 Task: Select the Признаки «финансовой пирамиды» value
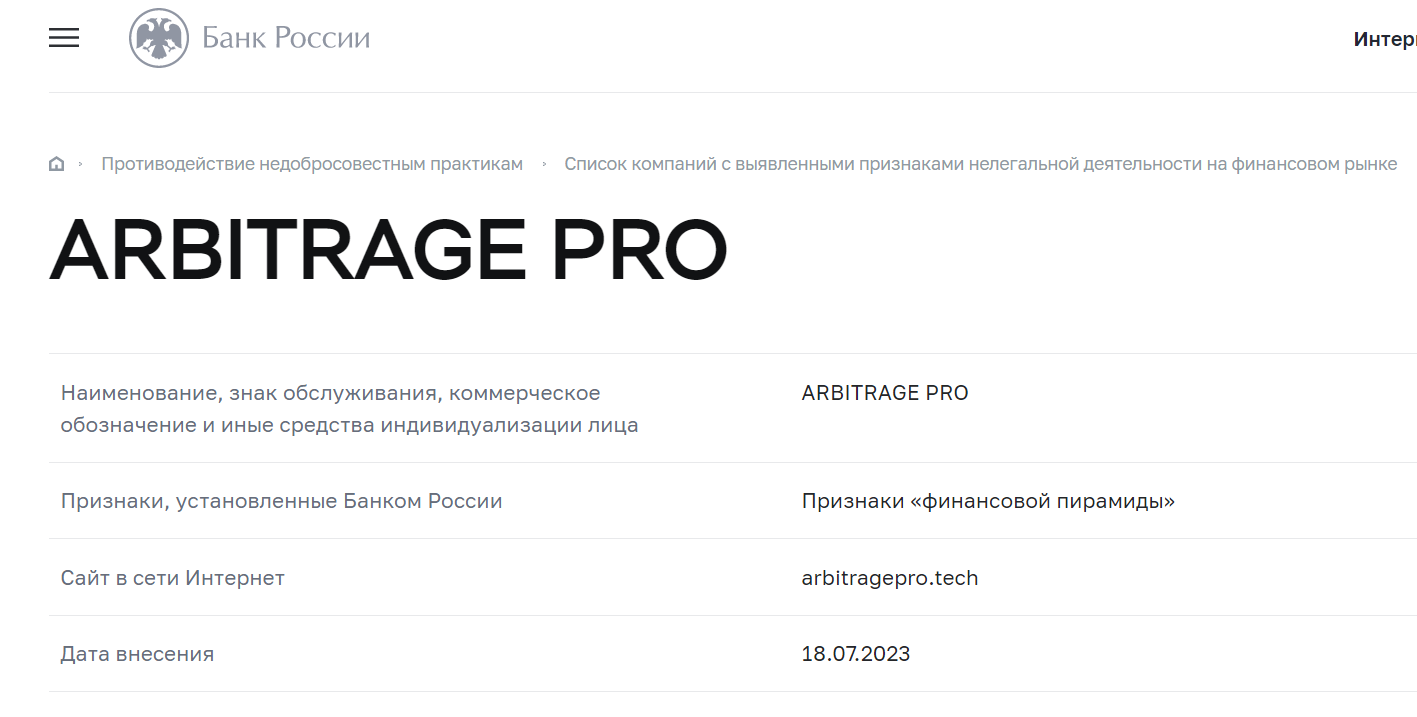(988, 501)
